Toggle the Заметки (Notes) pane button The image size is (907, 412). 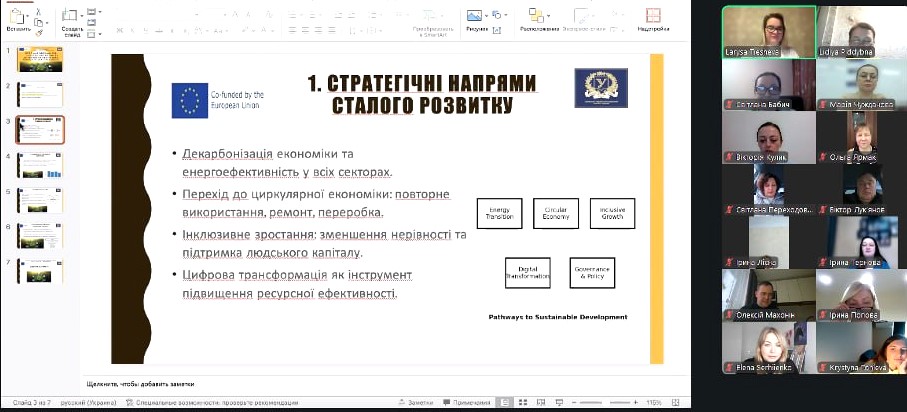416,403
